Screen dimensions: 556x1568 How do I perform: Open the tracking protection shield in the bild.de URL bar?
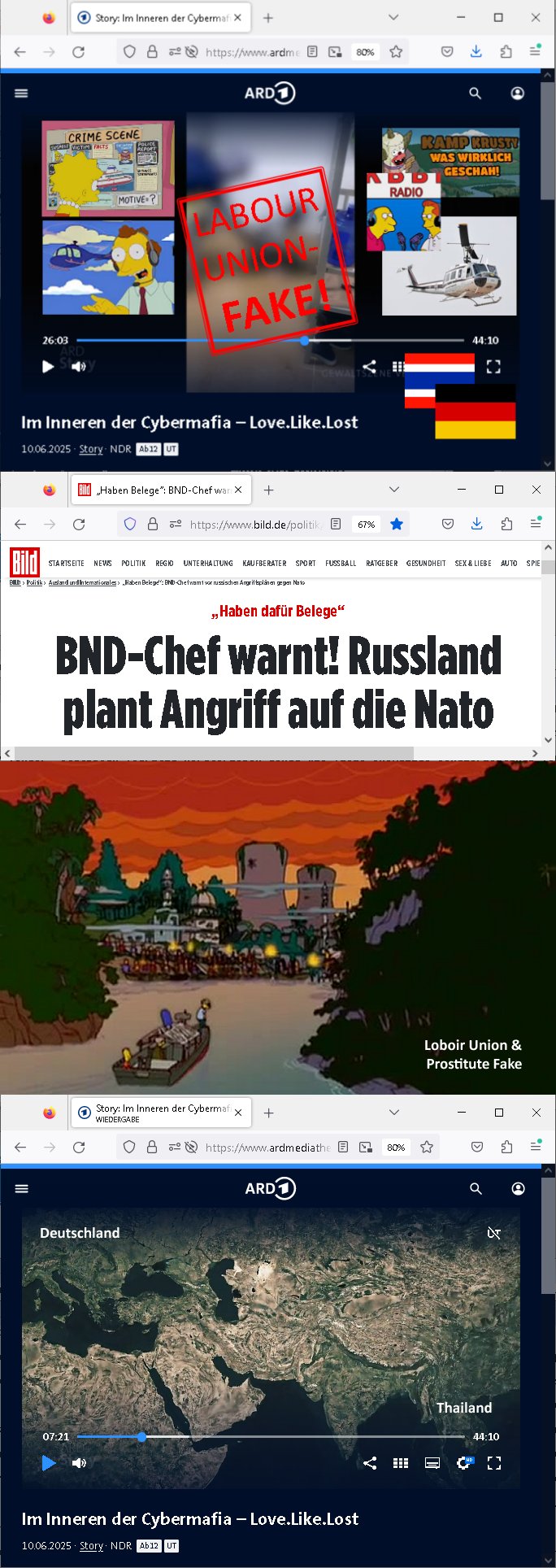pos(130,525)
